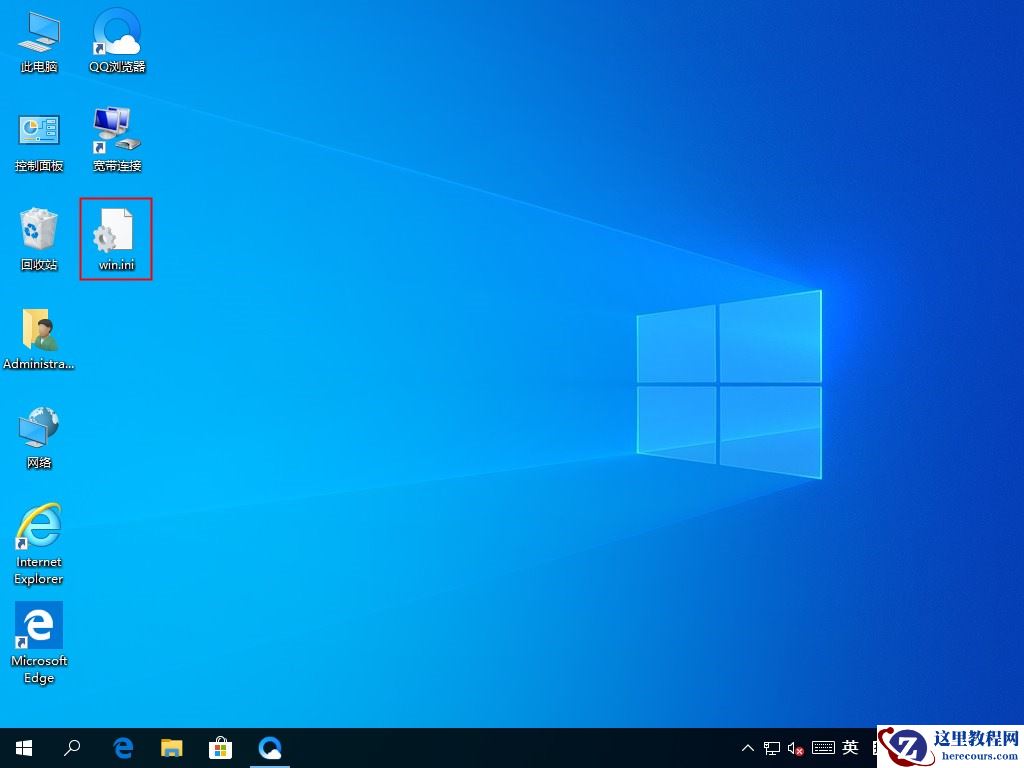Open the Start menu
The image size is (1024, 768).
[23, 748]
